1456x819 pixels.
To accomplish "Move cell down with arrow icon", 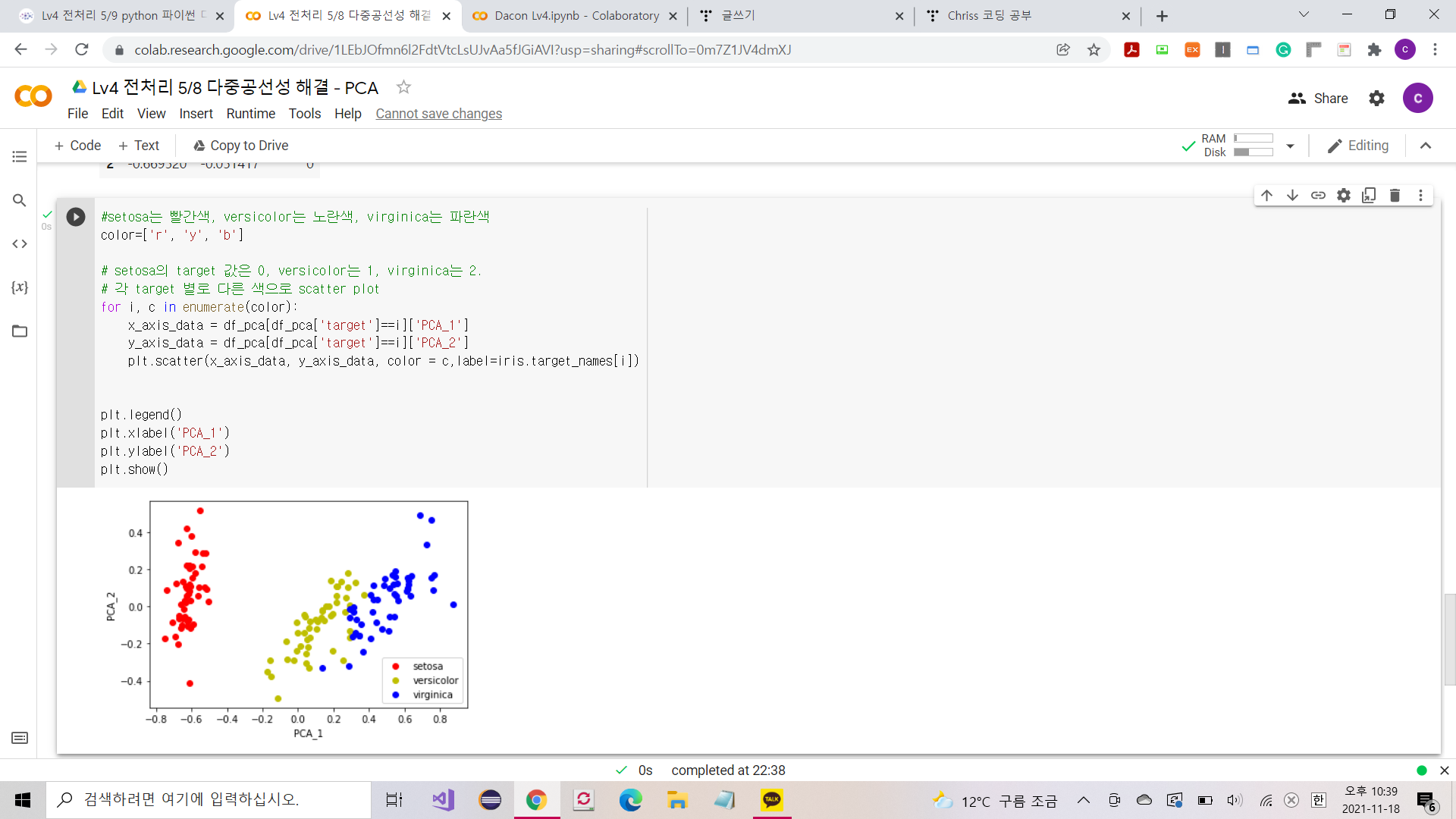I will [1293, 196].
